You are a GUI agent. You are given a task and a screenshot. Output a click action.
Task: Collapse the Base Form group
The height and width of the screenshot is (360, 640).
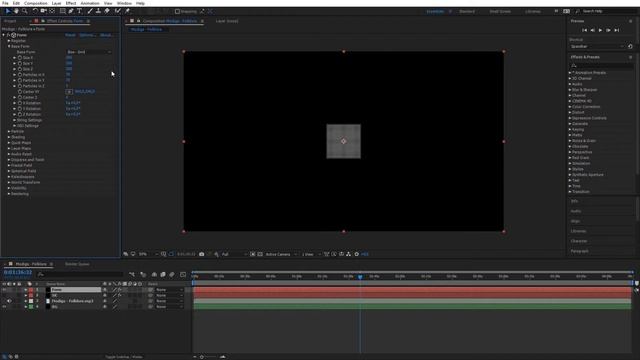(9, 47)
